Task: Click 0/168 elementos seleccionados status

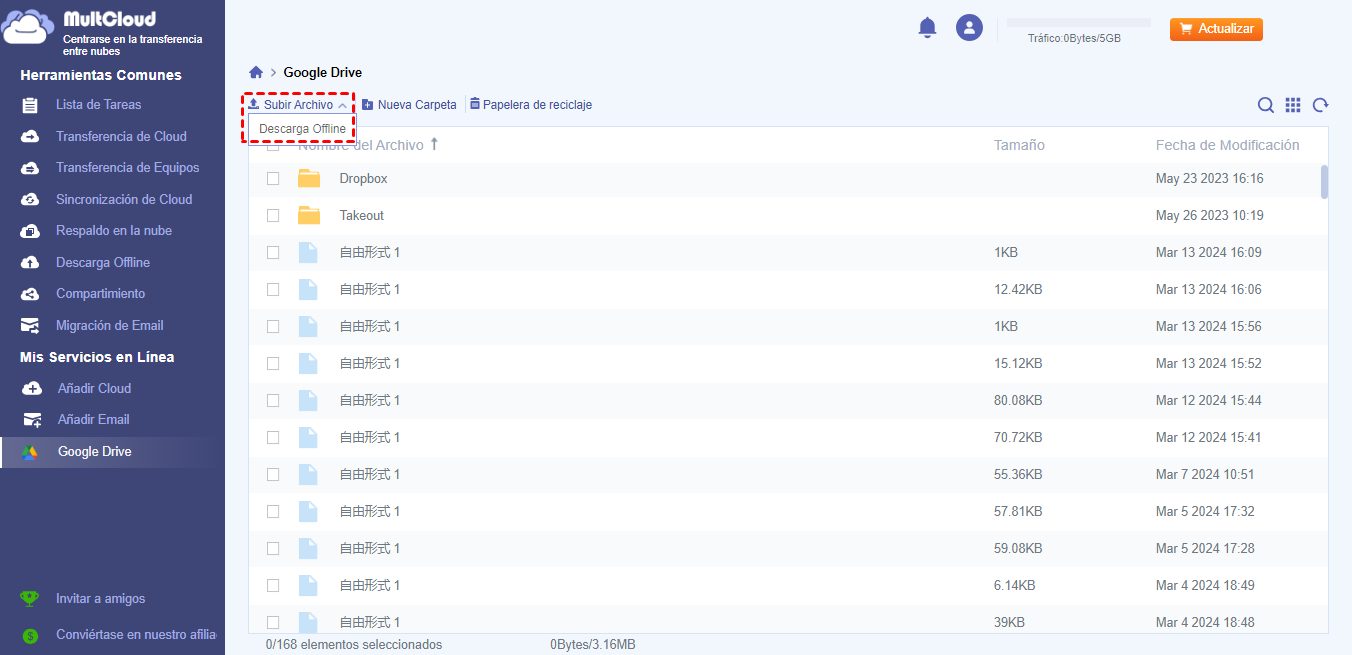Action: point(354,645)
